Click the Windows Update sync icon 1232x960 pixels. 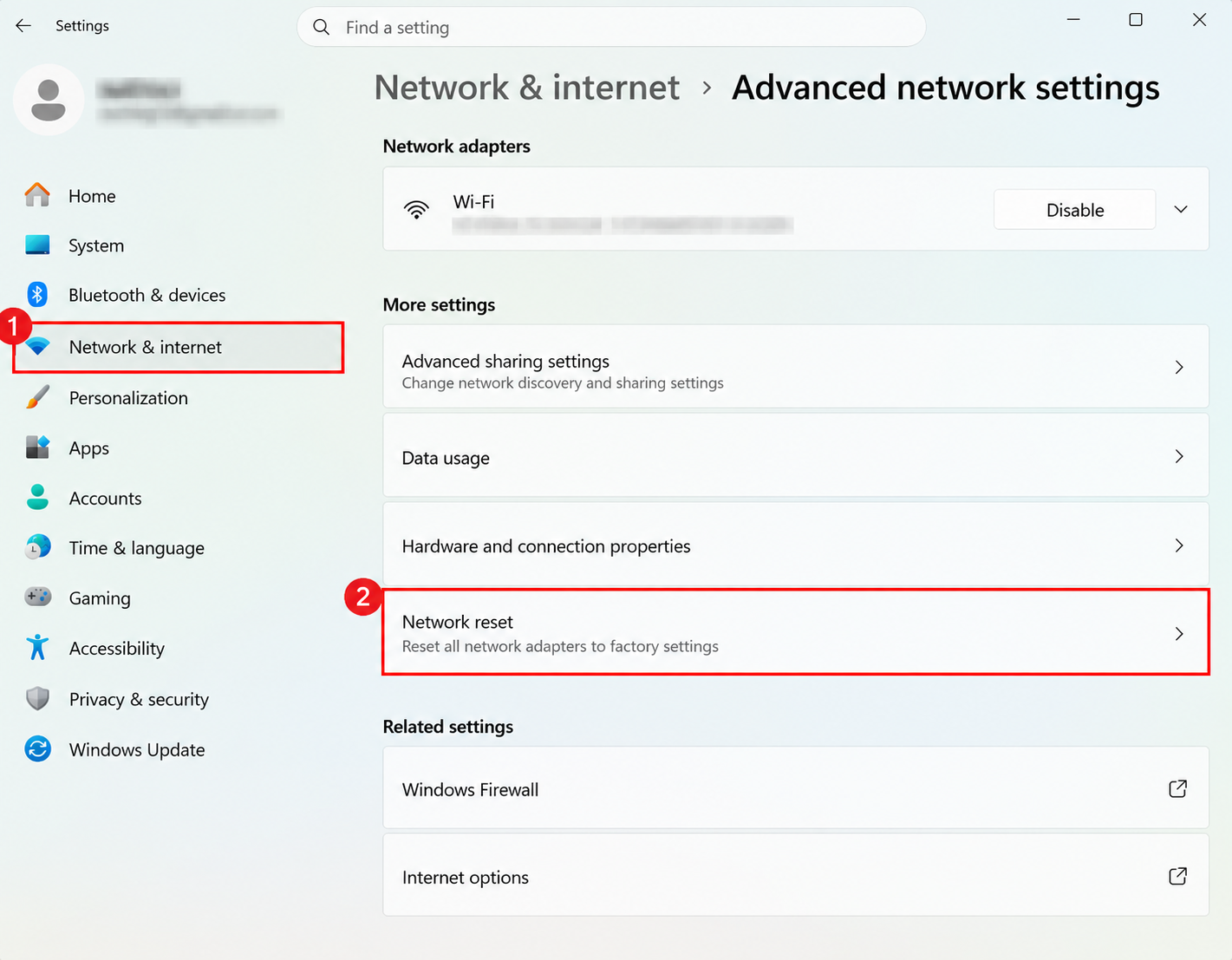pyautogui.click(x=37, y=748)
